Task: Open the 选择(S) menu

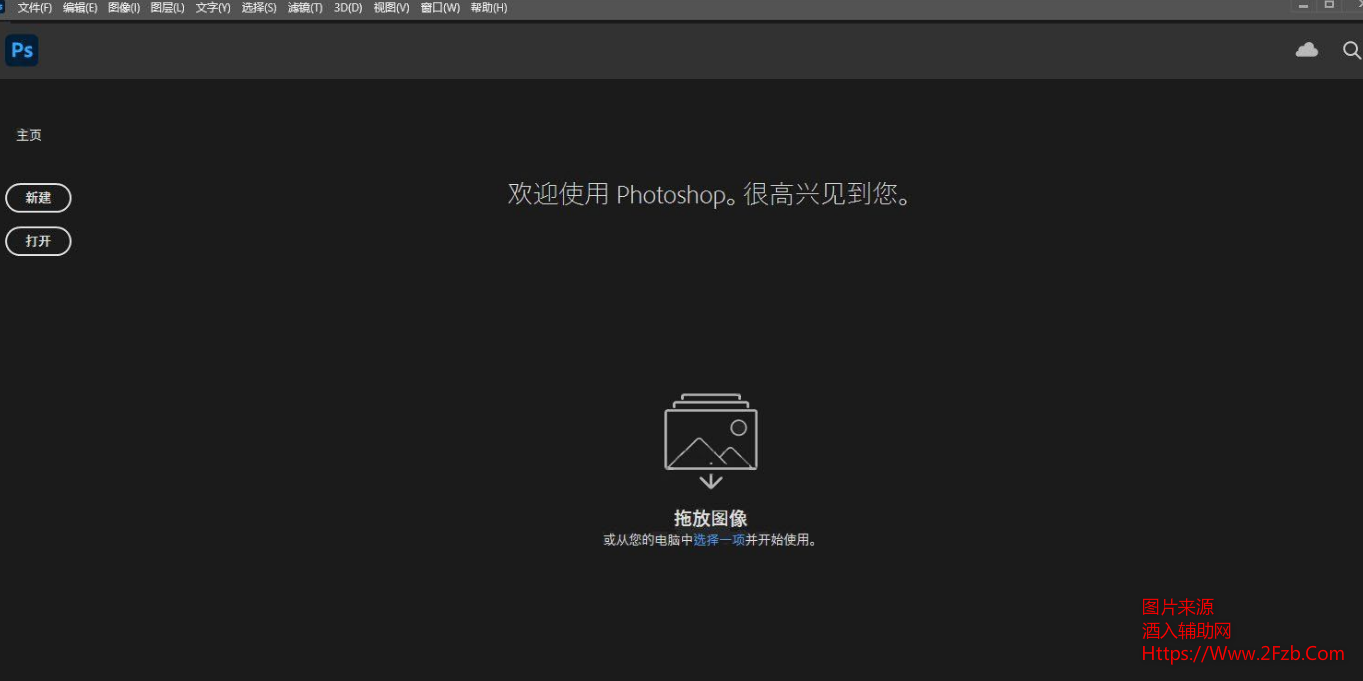Action: [x=259, y=8]
